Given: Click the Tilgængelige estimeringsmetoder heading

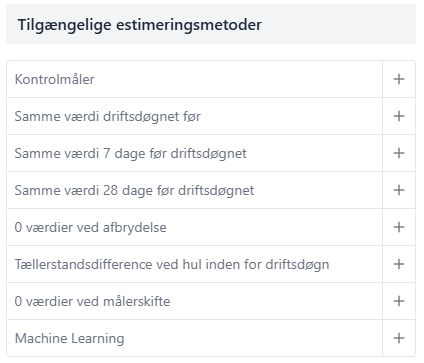Looking at the screenshot, I should 140,25.
